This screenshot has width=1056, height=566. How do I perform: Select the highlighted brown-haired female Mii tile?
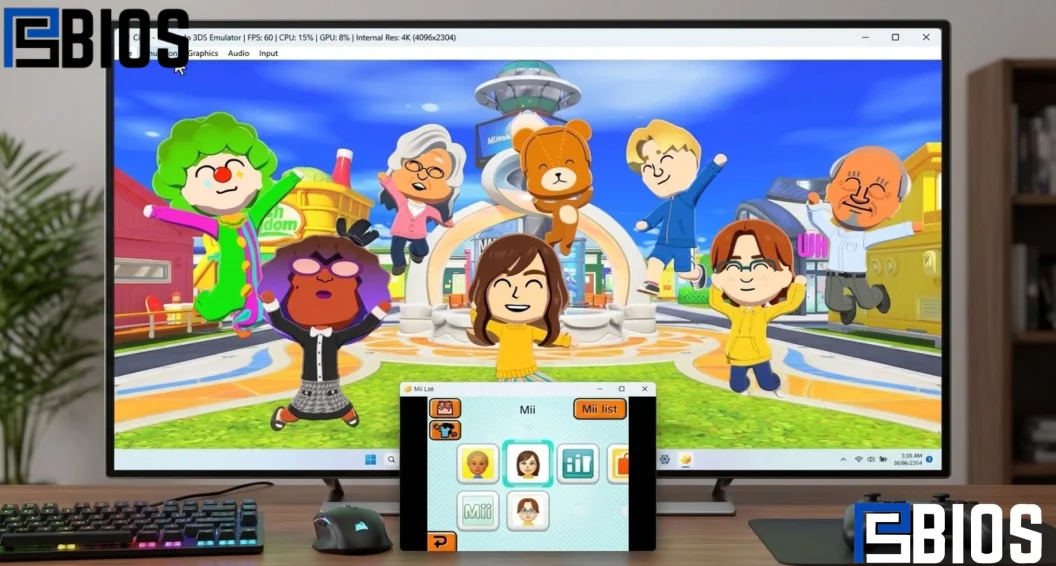coord(528,463)
